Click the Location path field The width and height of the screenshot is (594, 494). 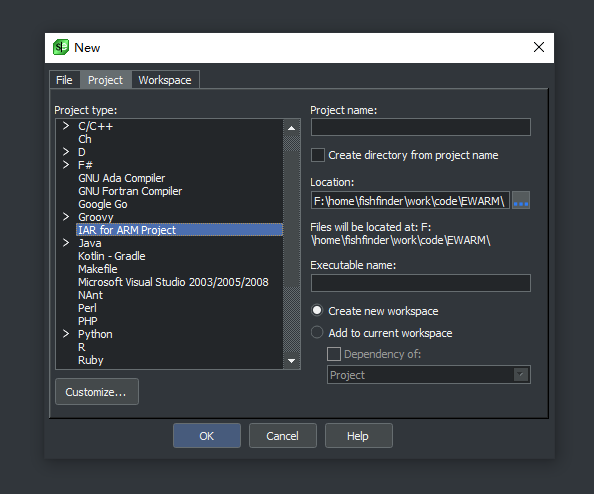click(x=410, y=200)
